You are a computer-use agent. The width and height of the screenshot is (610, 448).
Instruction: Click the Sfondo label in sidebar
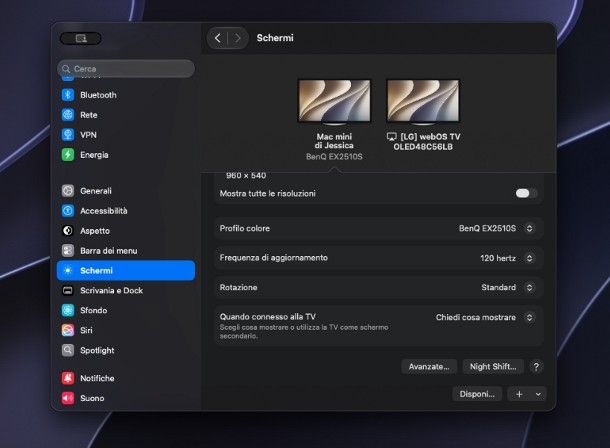pyautogui.click(x=93, y=310)
